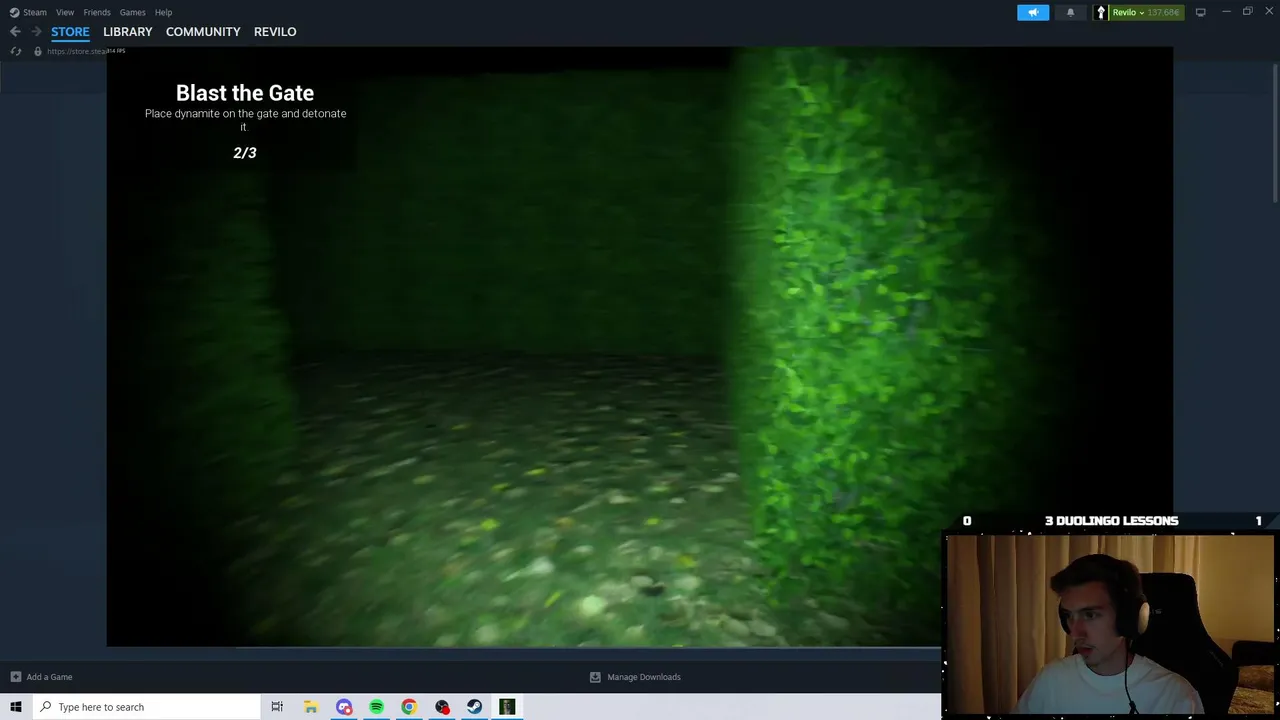This screenshot has width=1280, height=720.
Task: Open the View menu
Action: pyautogui.click(x=65, y=12)
